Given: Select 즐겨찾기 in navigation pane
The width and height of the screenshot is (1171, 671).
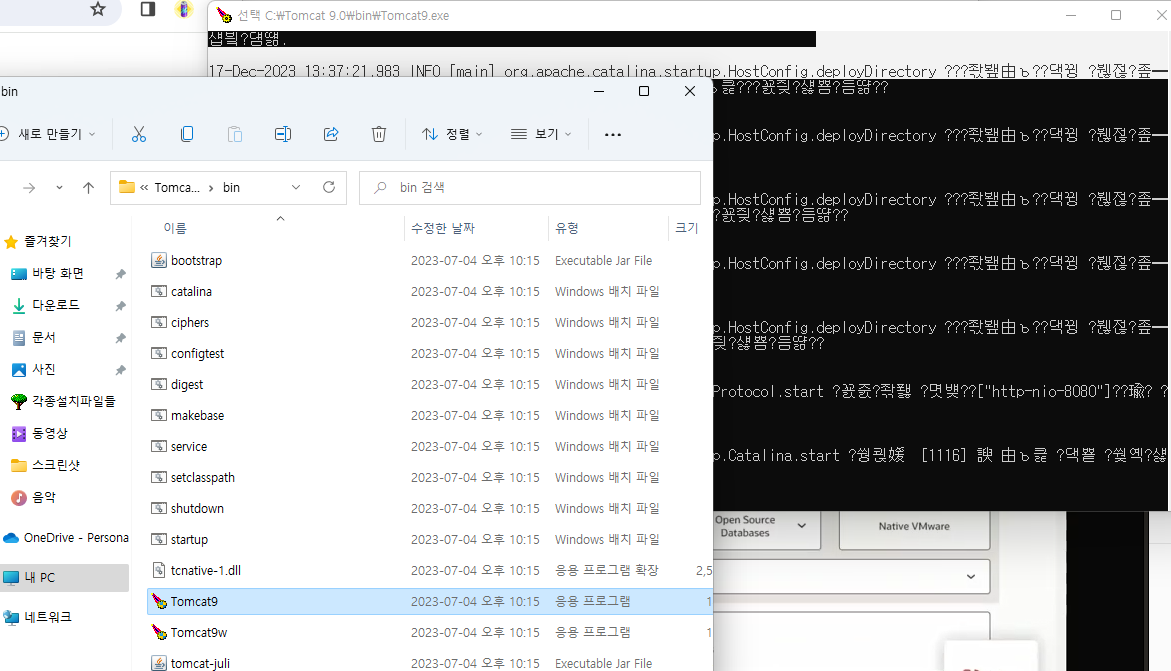Looking at the screenshot, I should [x=48, y=241].
